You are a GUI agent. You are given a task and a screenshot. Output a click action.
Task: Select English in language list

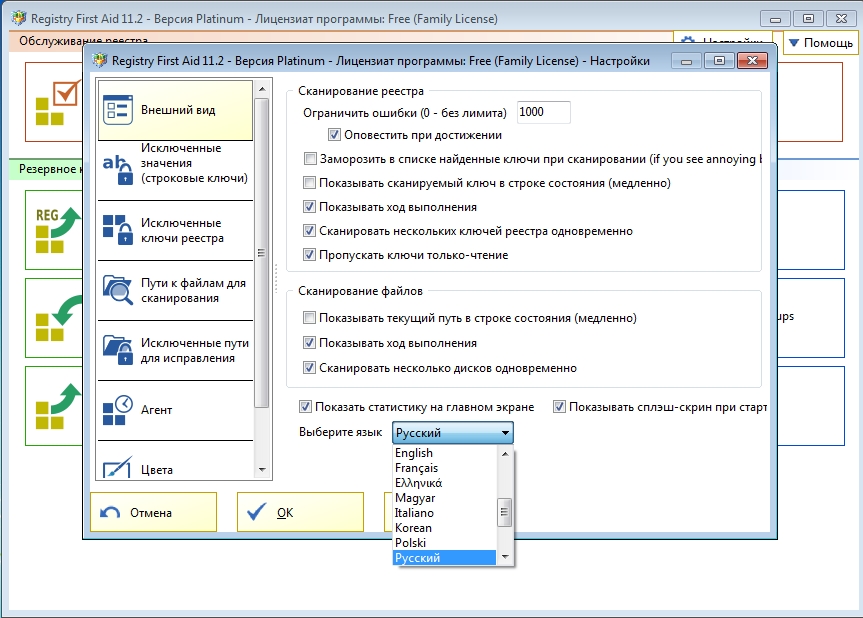(444, 453)
